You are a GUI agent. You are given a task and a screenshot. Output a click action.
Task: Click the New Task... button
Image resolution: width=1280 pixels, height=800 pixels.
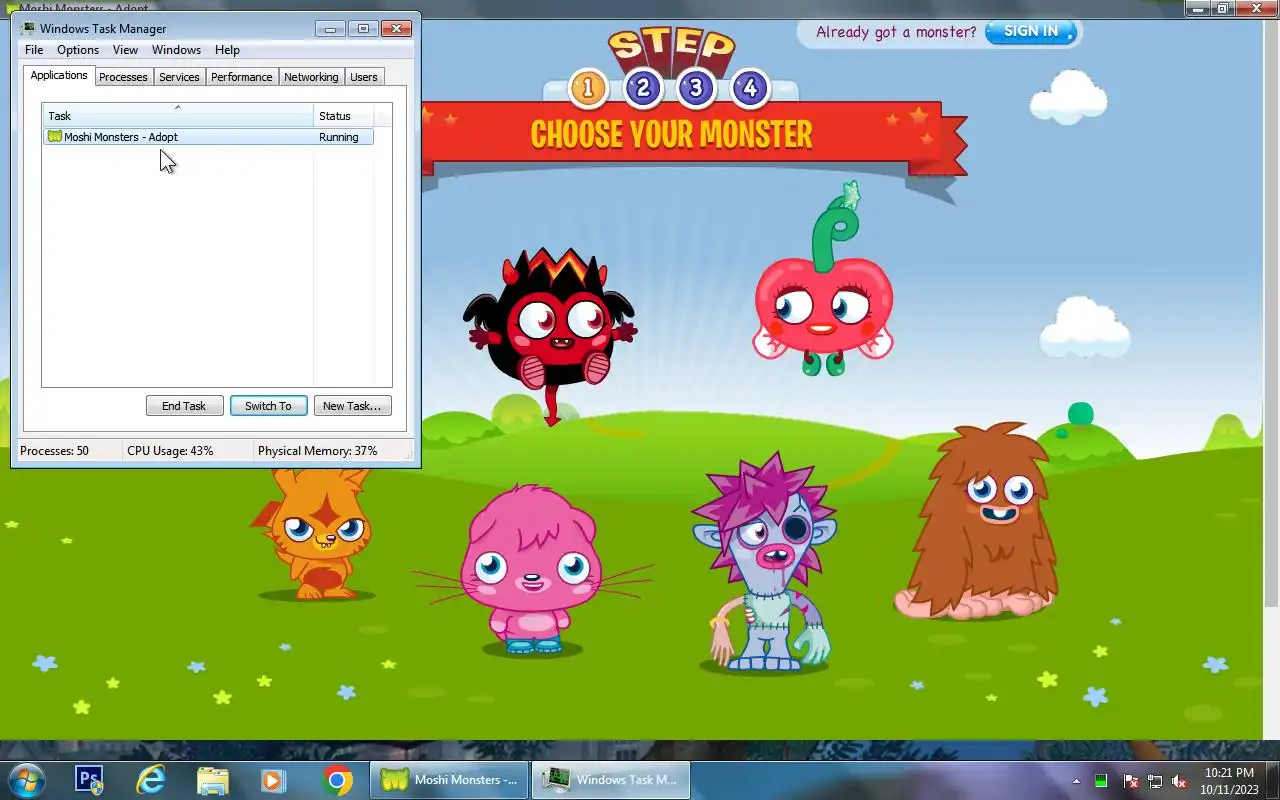[x=352, y=406]
